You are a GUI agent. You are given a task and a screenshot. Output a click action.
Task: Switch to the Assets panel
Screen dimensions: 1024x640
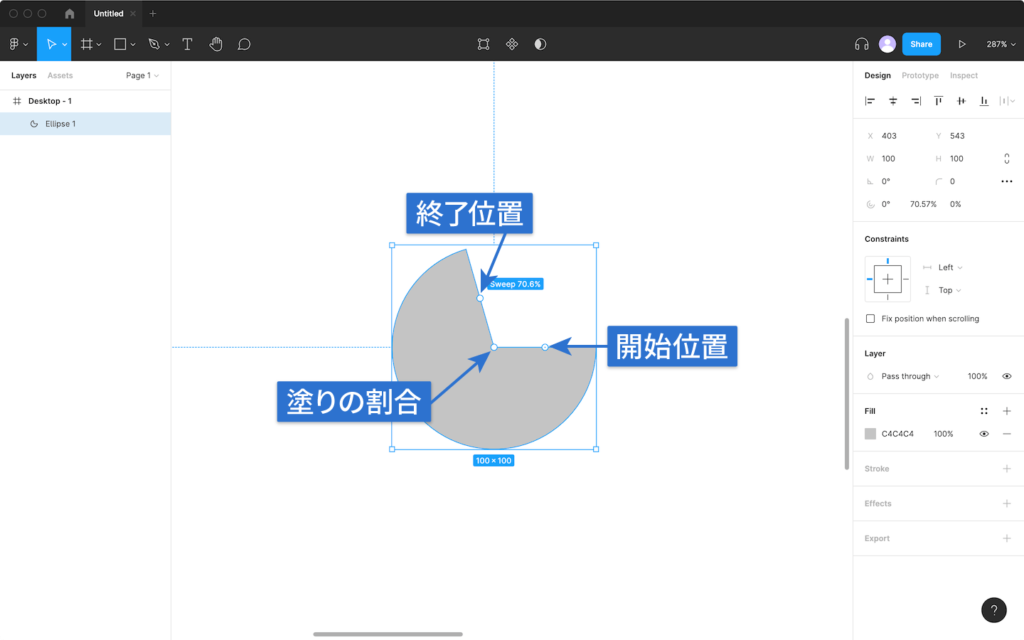(60, 75)
